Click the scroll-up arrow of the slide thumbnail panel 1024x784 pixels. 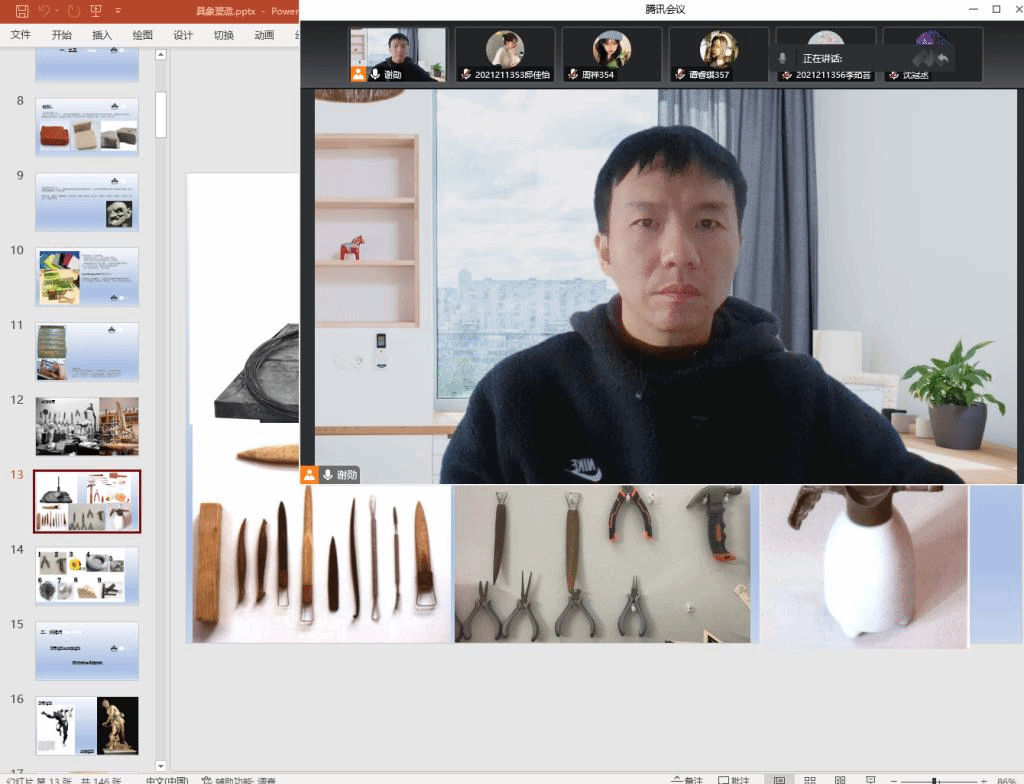[161, 55]
